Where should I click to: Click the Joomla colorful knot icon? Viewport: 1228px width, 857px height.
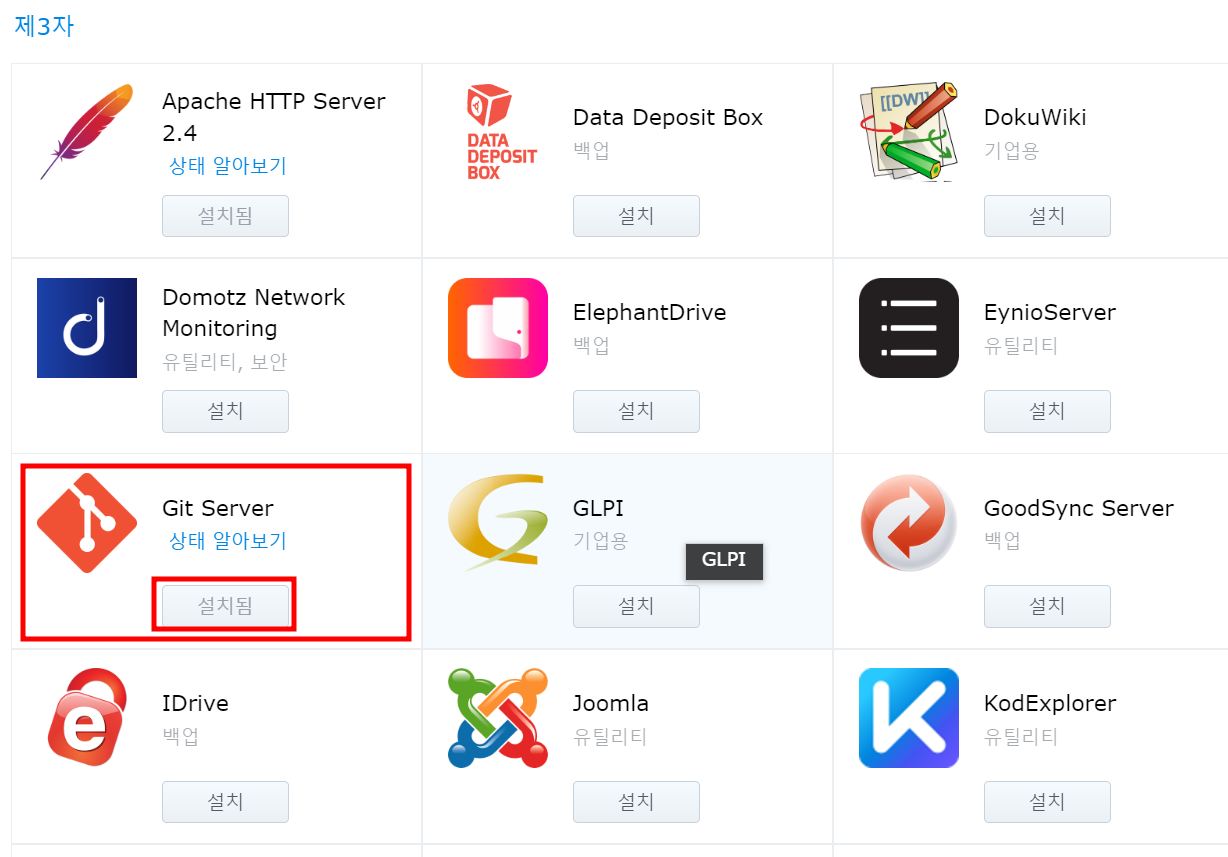point(498,718)
